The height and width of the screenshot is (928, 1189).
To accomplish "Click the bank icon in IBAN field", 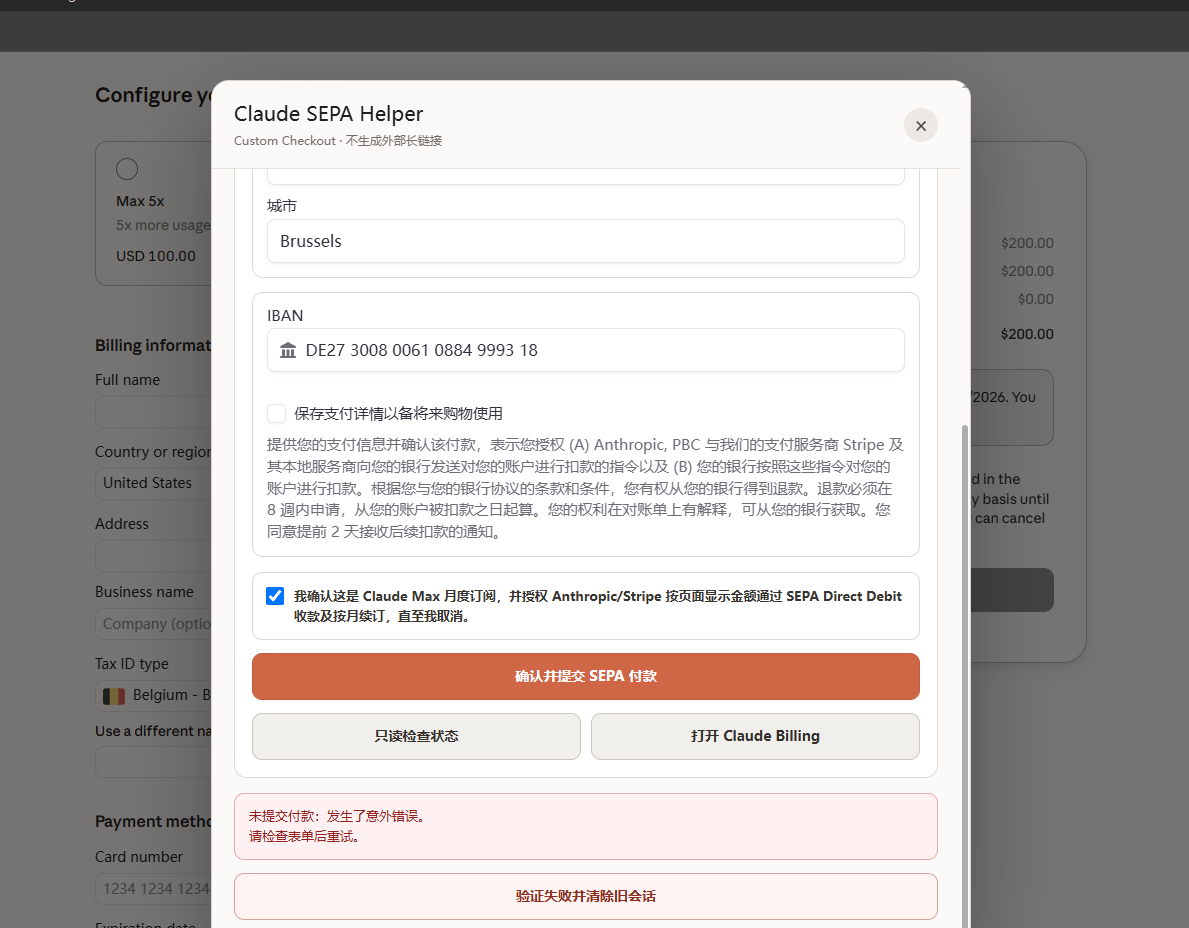I will click(x=288, y=350).
